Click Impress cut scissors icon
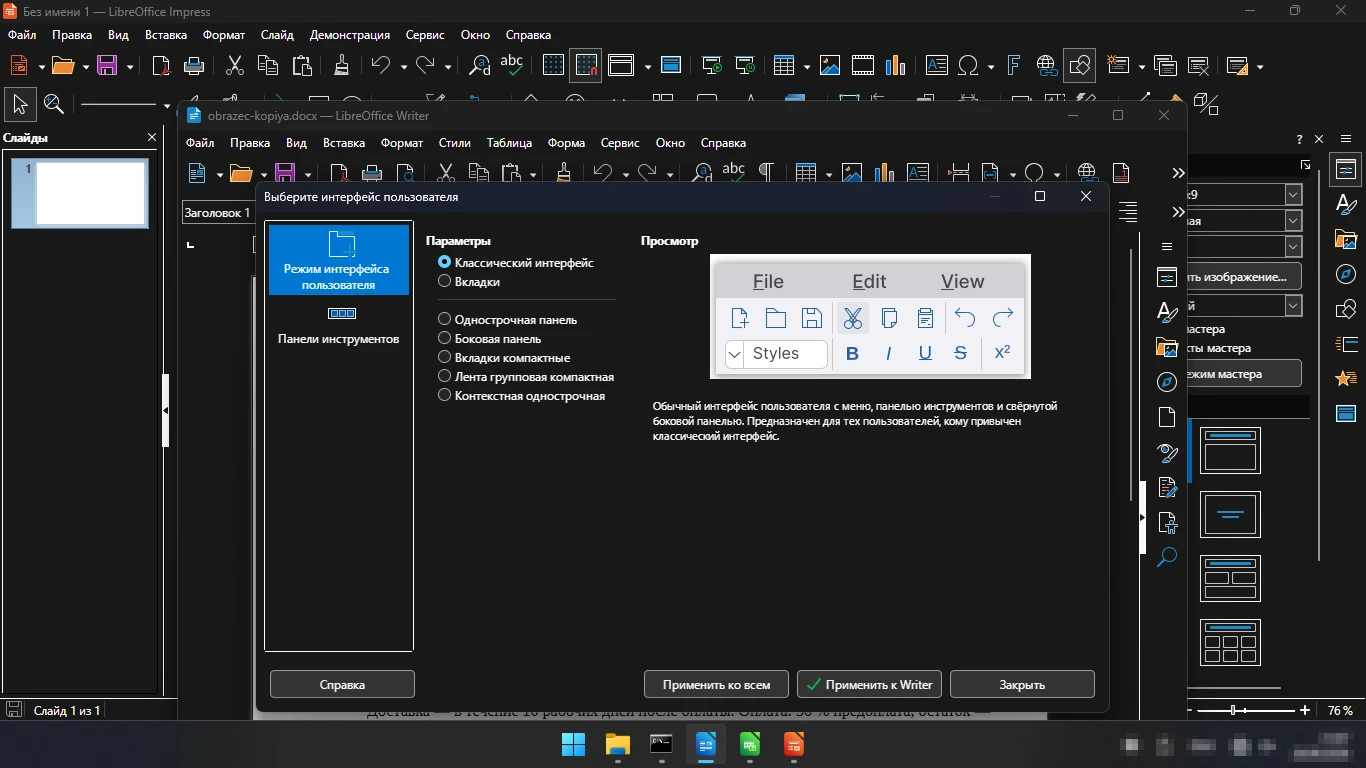This screenshot has height=768, width=1366. pos(235,66)
